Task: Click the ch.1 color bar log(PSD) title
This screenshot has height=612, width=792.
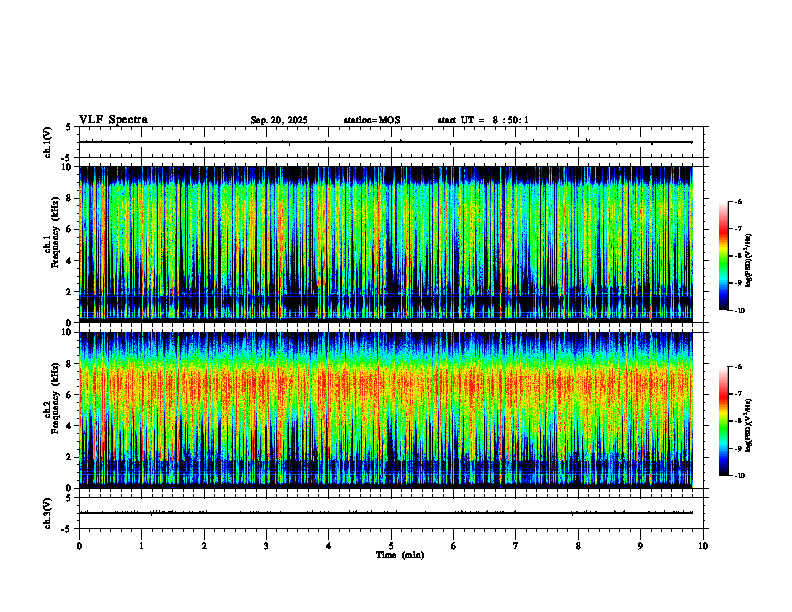Action: [x=750, y=260]
